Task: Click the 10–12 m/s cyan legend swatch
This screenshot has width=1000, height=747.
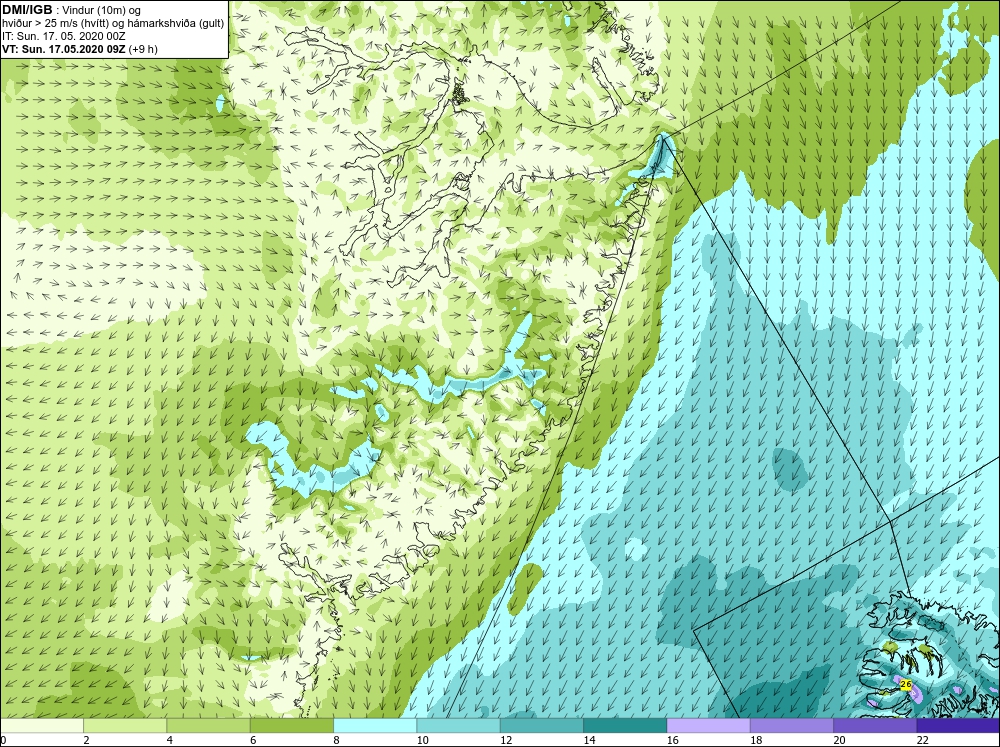Action: coord(459,726)
